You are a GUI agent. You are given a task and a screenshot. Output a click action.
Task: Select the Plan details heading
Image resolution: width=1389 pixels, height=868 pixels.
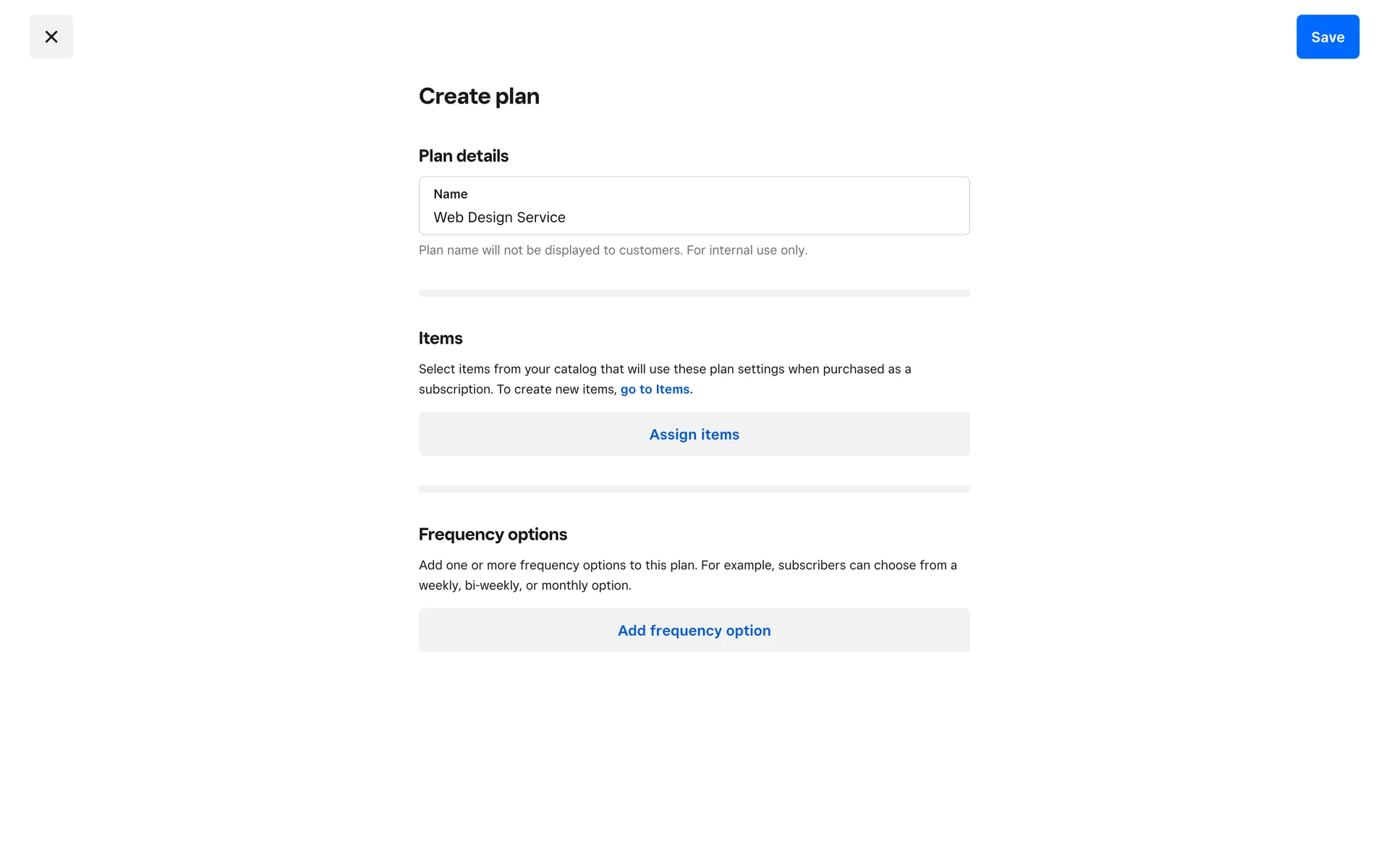pos(463,156)
